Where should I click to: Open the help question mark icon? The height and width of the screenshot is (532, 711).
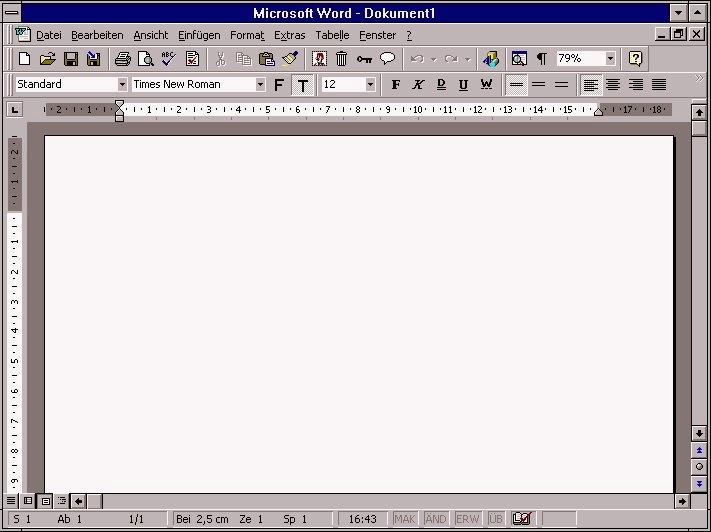coord(635,59)
